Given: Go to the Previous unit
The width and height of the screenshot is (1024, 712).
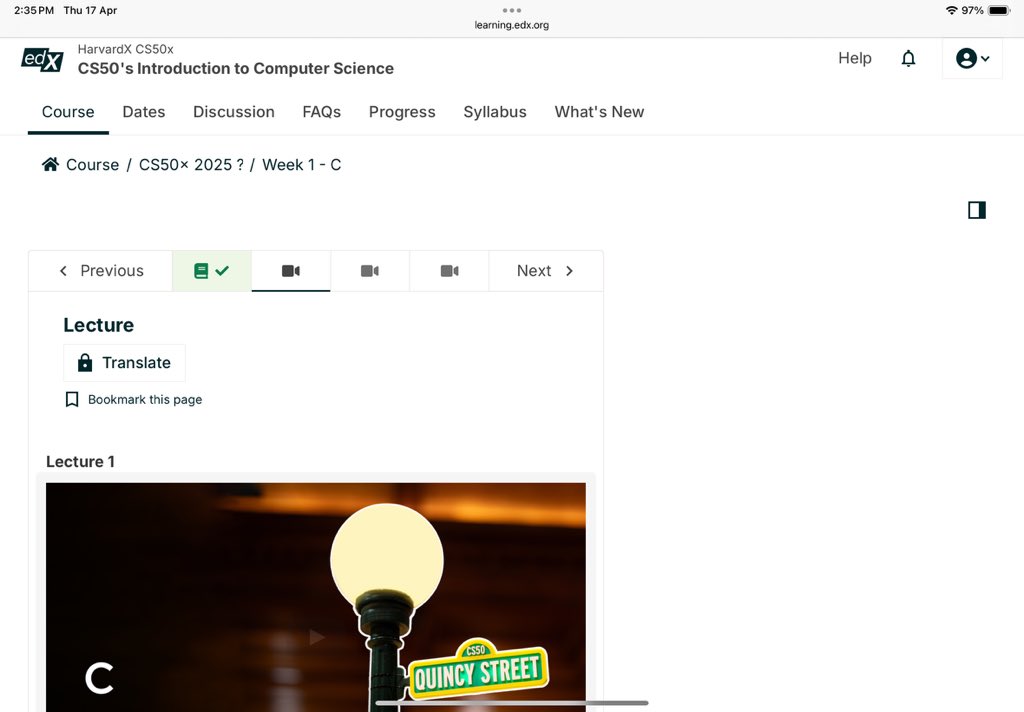Looking at the screenshot, I should tap(101, 271).
